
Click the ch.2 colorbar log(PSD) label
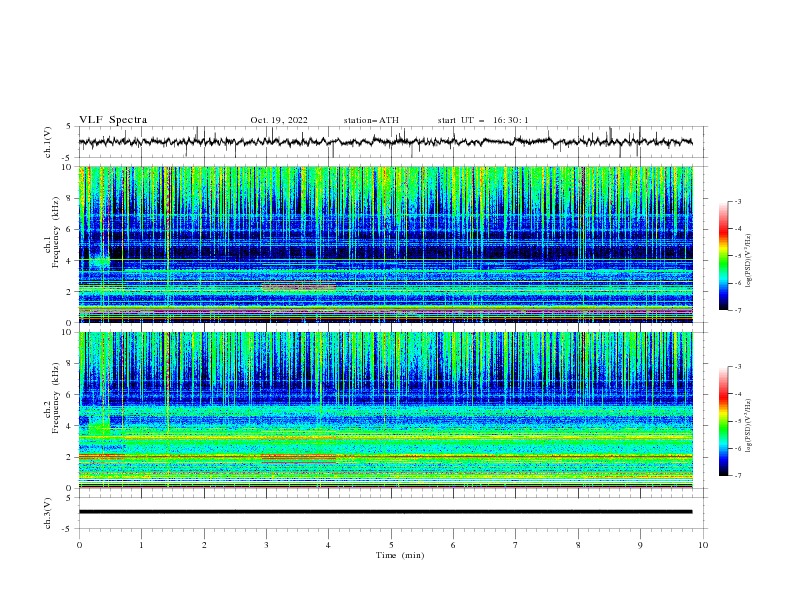[749, 426]
